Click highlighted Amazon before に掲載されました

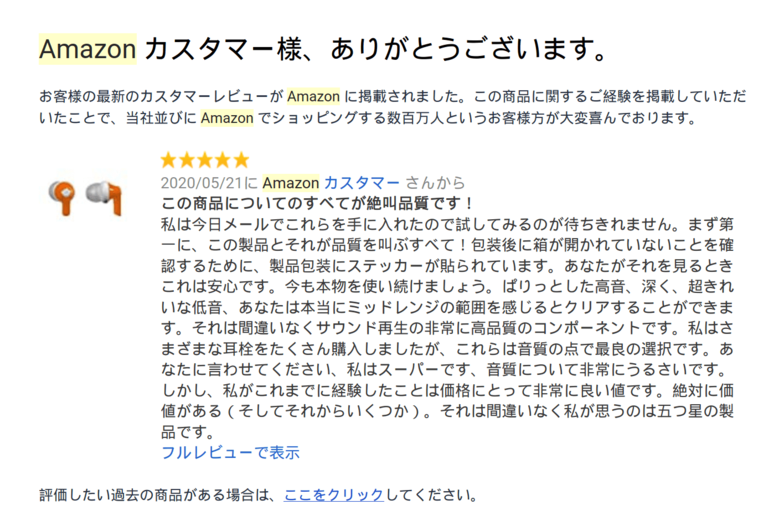coord(313,97)
